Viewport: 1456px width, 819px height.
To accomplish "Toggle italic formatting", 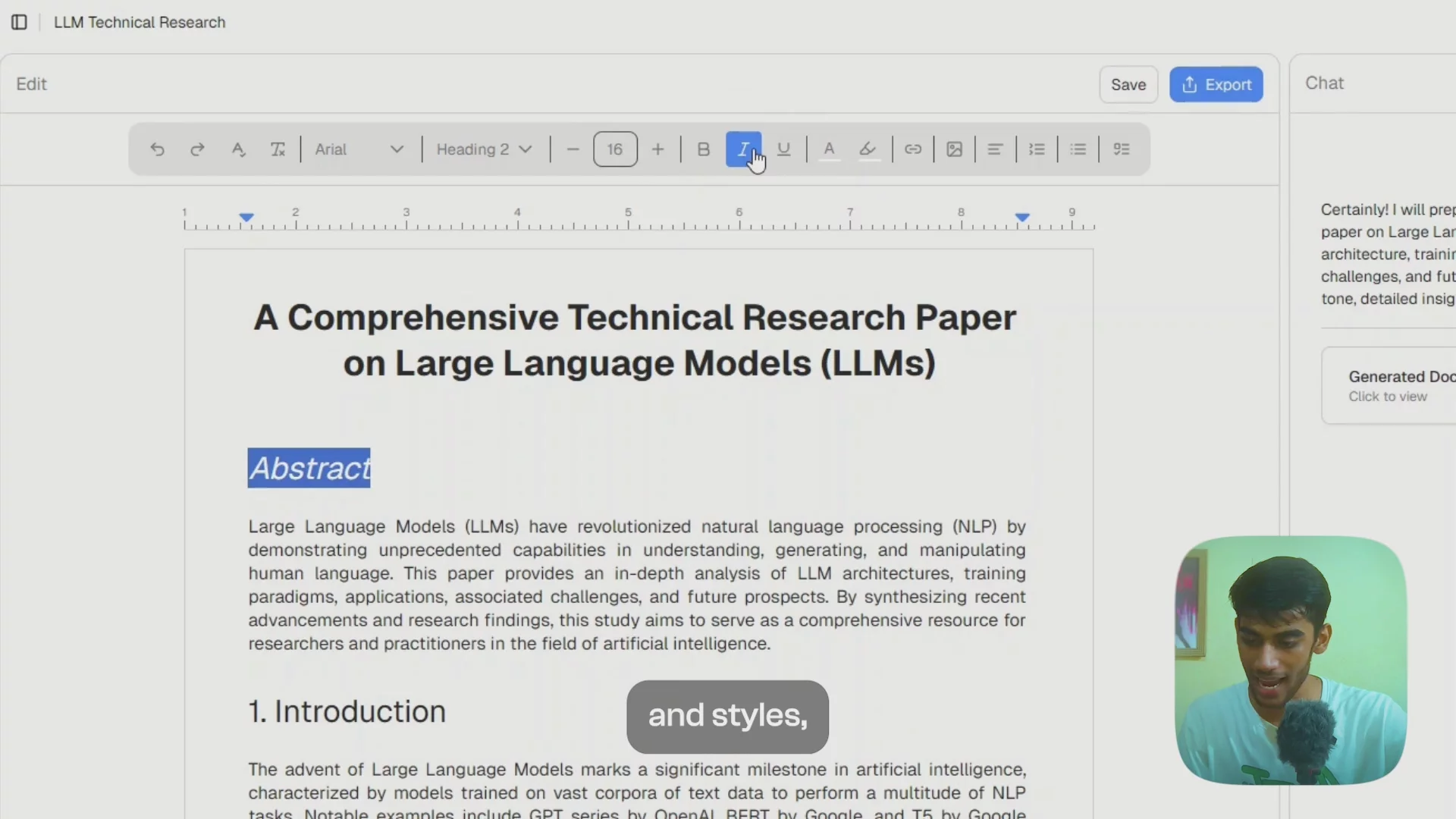I will [743, 149].
